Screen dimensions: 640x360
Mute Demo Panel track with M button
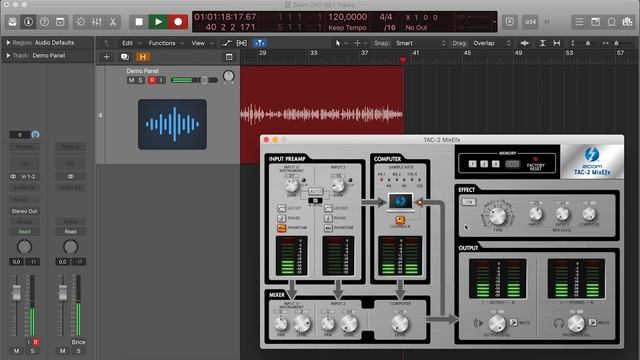pyautogui.click(x=131, y=80)
